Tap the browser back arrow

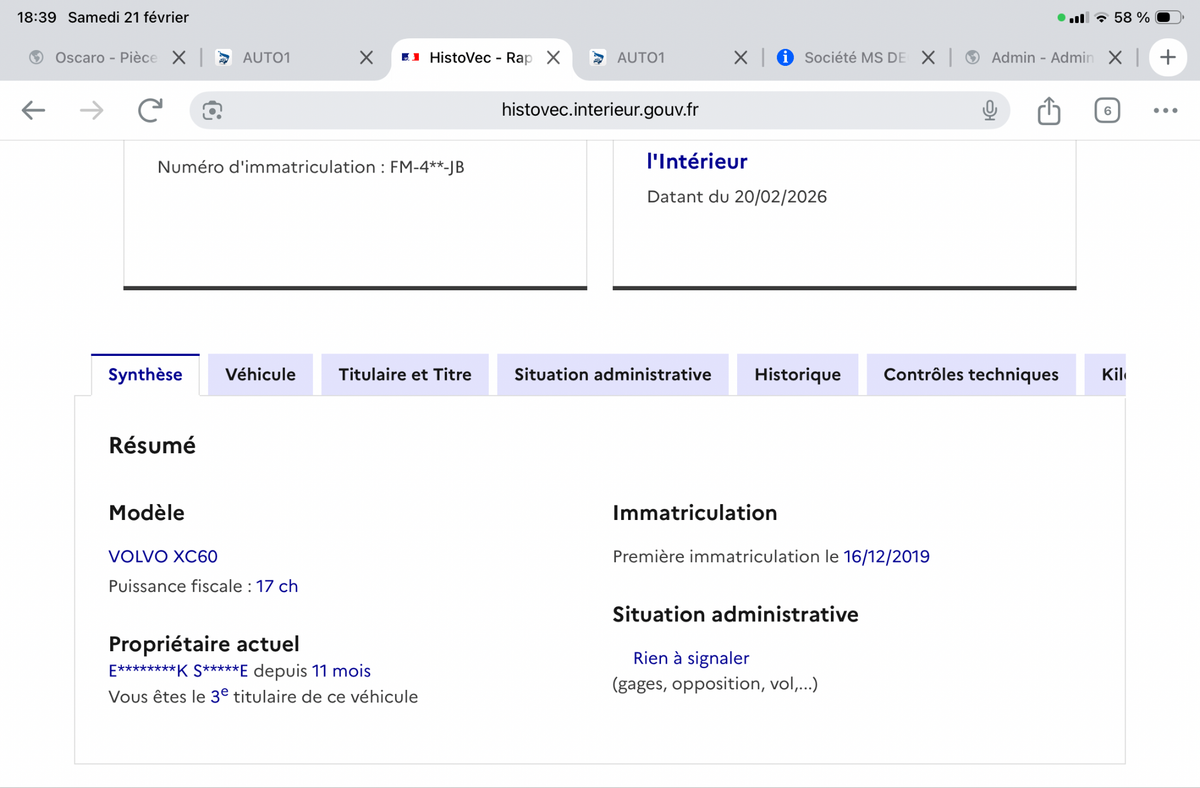tap(34, 110)
